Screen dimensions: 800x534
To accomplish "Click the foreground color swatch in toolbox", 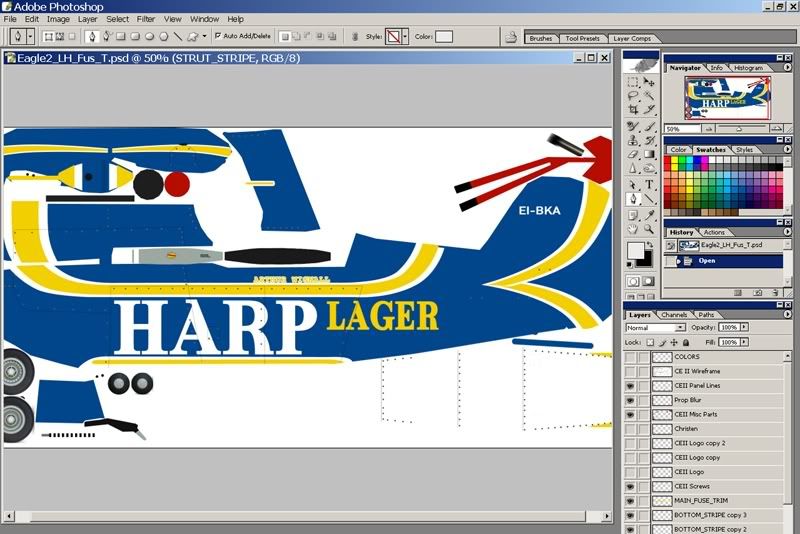I will (x=635, y=250).
